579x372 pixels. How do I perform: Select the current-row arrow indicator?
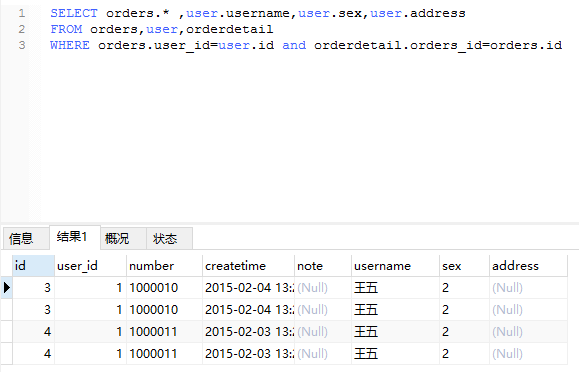pos(7,287)
